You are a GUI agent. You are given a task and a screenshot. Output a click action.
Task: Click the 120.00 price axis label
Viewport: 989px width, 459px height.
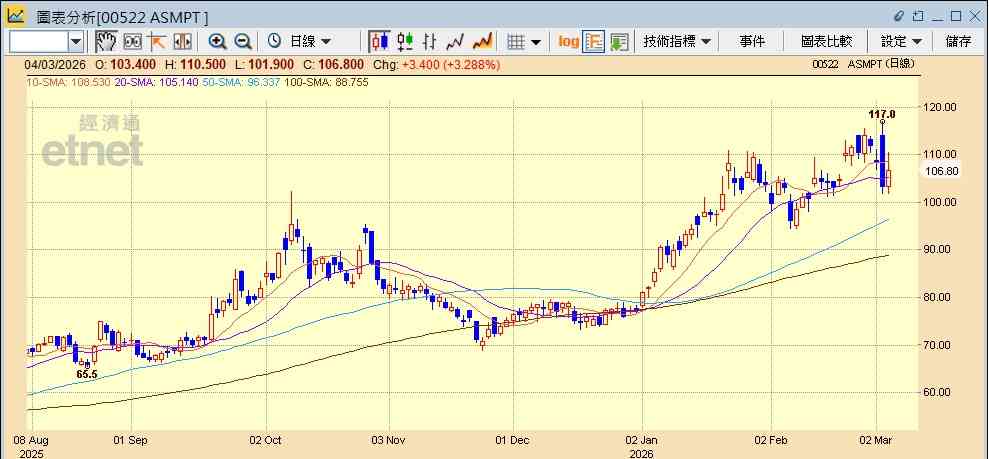(940, 107)
